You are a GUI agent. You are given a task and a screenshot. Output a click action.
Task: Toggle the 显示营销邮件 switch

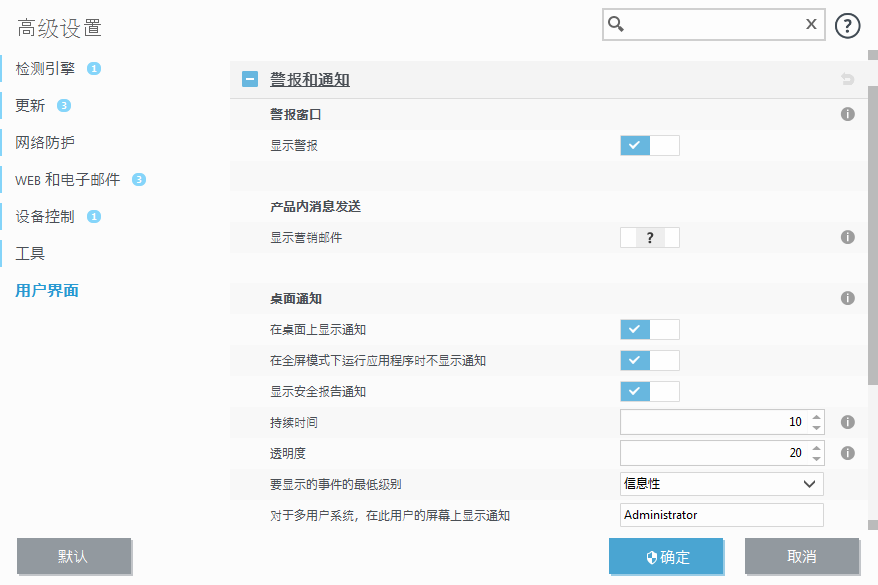tap(649, 238)
